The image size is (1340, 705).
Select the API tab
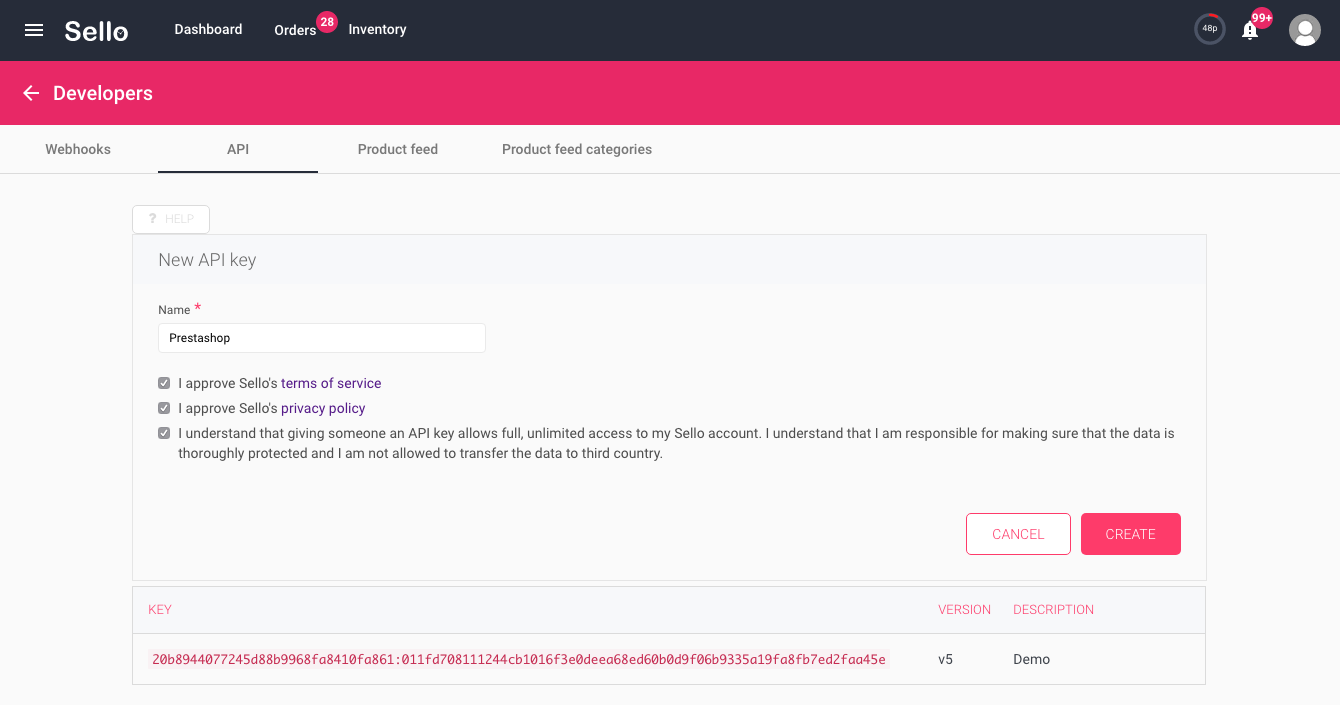[238, 149]
